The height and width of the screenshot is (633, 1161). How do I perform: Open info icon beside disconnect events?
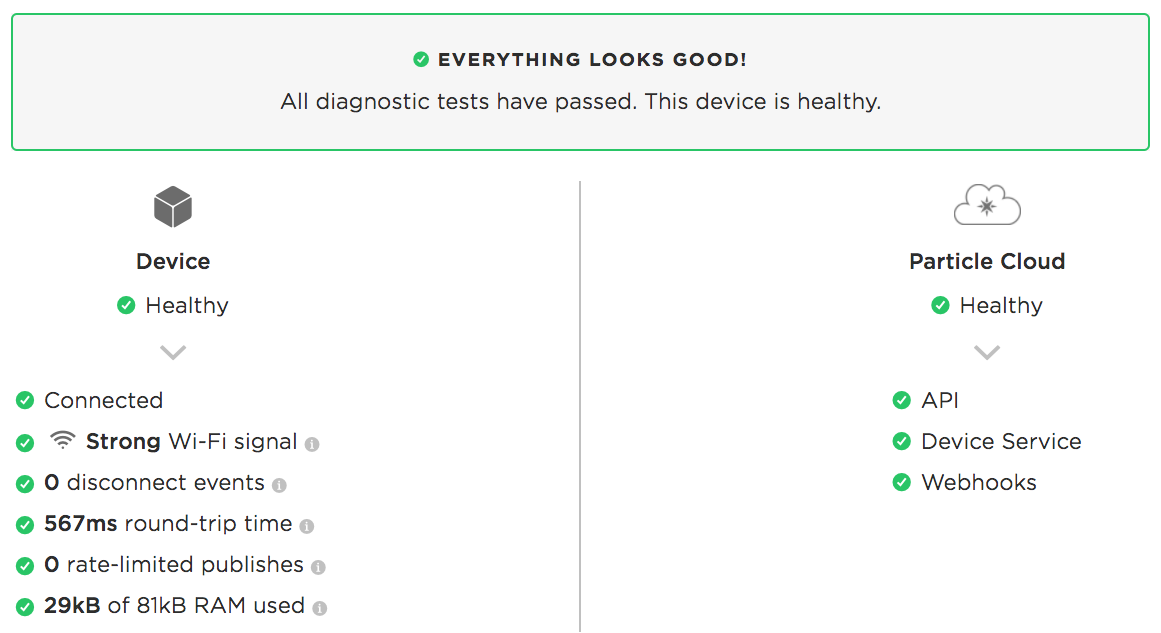pyautogui.click(x=279, y=485)
